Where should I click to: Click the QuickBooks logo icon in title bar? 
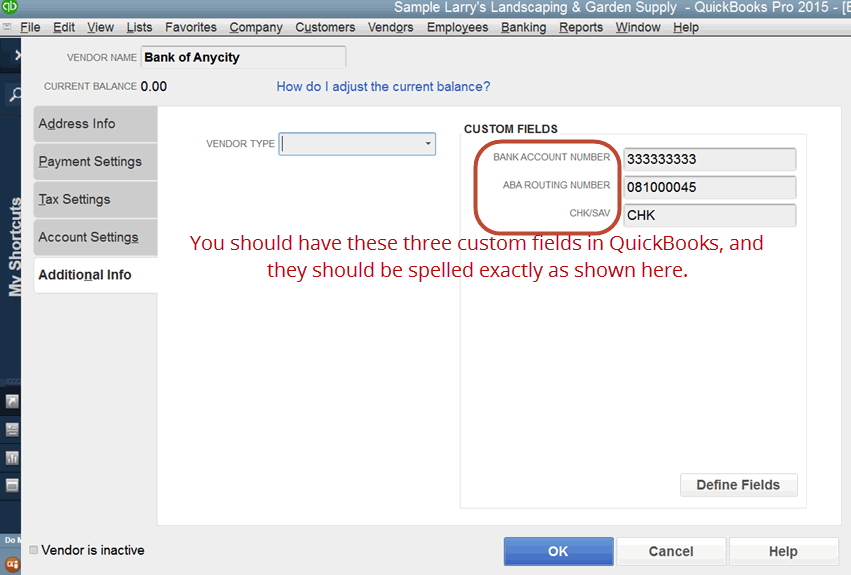[10, 8]
